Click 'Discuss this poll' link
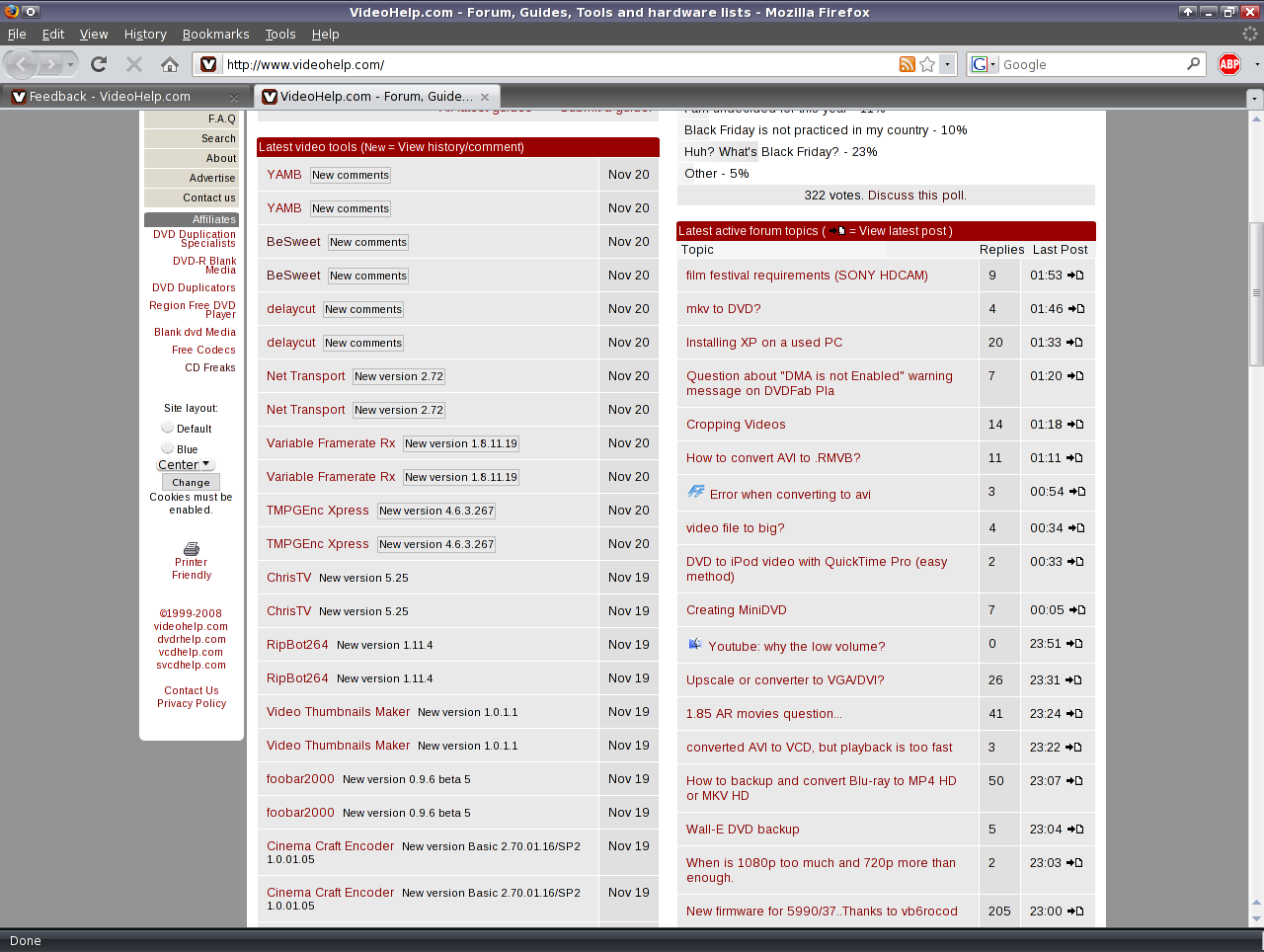 point(917,196)
